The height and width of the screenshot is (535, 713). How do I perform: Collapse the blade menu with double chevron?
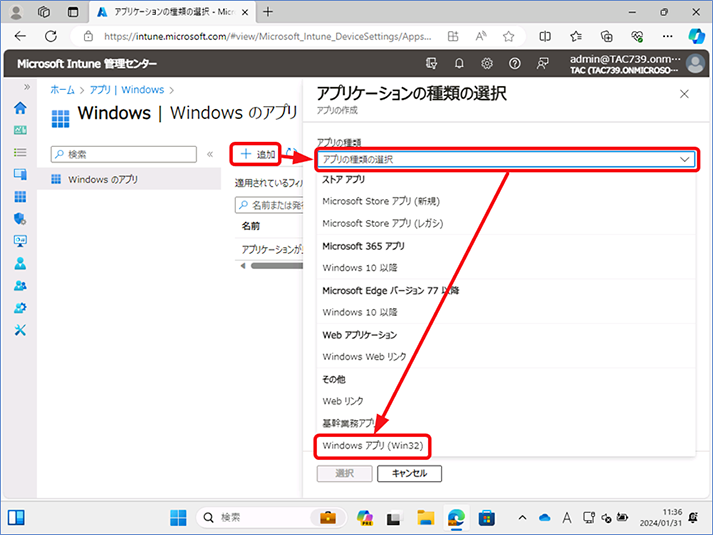(210, 155)
